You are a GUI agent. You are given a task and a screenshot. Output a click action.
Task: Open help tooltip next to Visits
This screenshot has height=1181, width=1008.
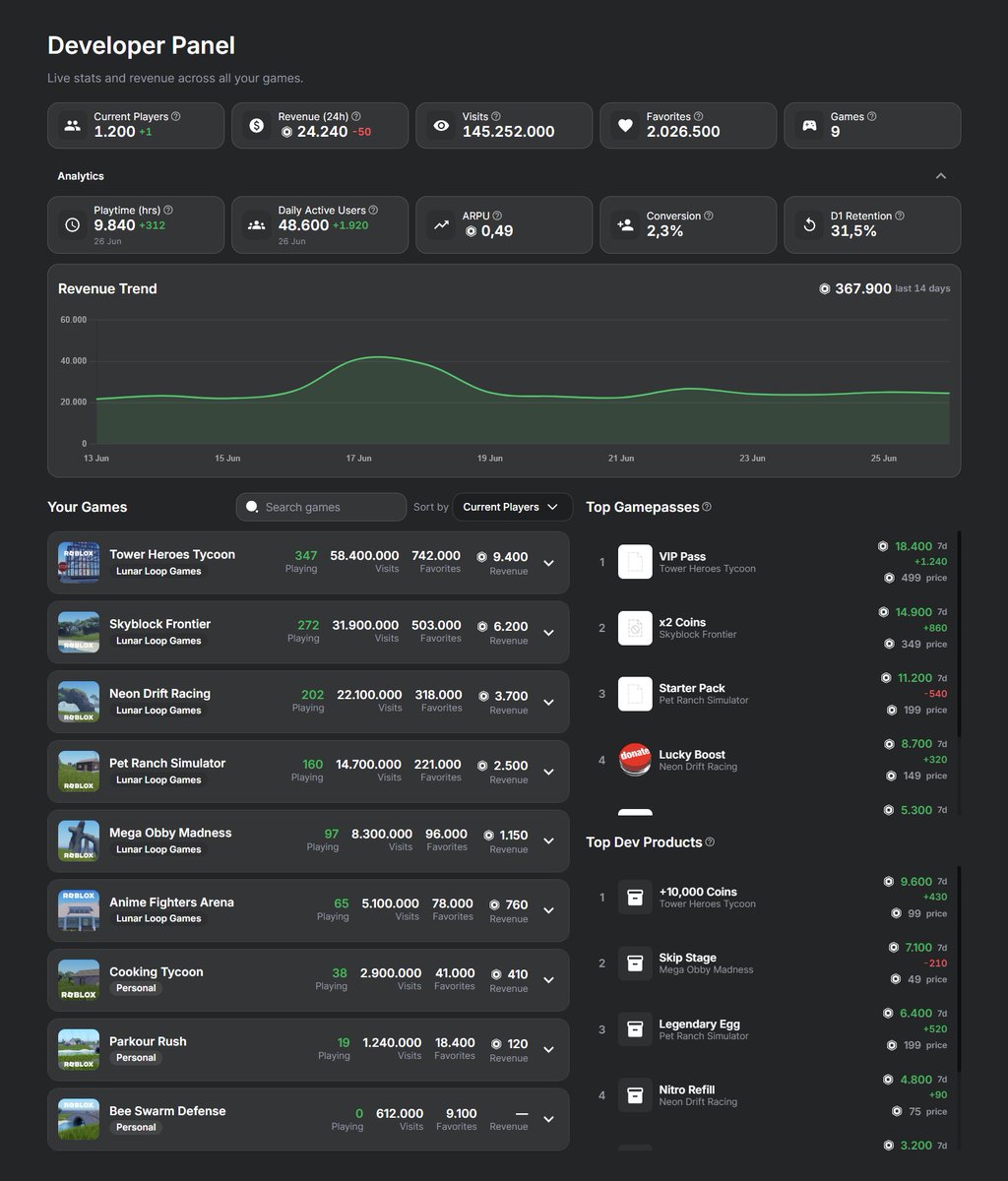tap(496, 116)
